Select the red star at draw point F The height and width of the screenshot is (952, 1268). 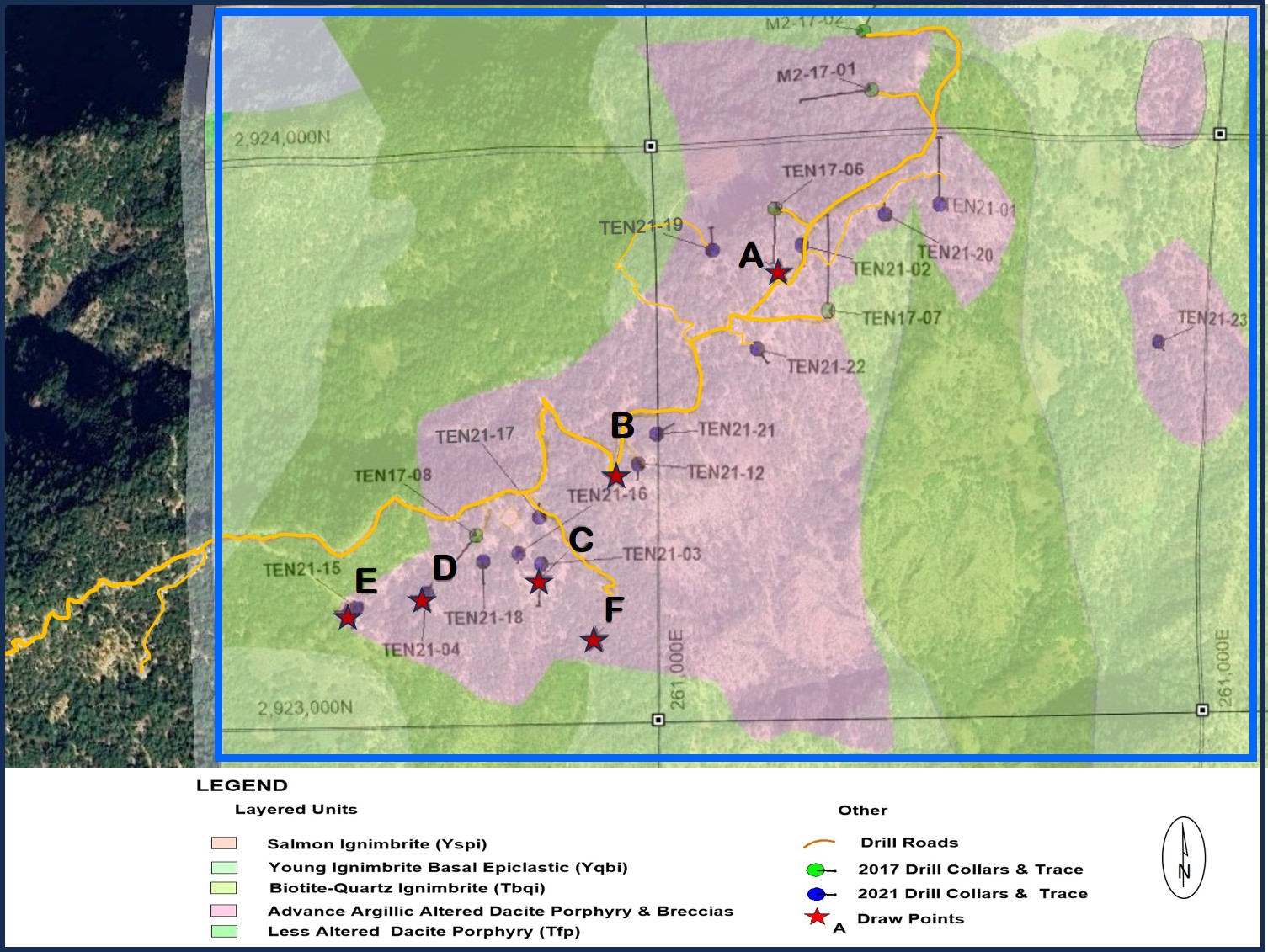594,640
